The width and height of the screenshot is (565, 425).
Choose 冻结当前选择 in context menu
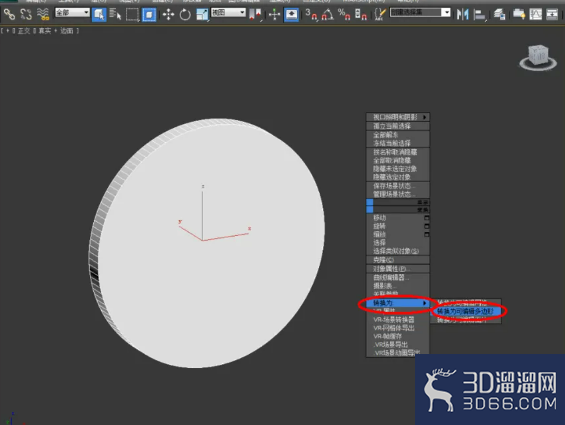(x=398, y=143)
